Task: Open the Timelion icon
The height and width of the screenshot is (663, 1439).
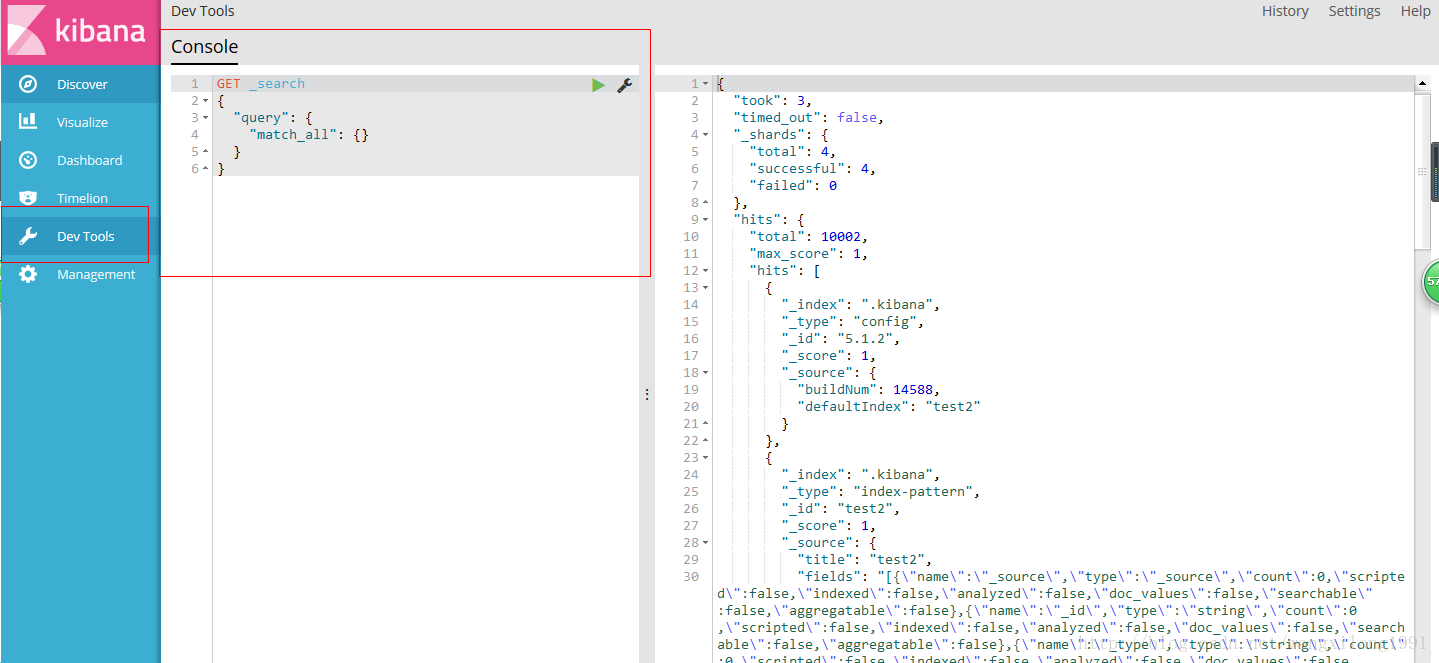Action: tap(28, 198)
